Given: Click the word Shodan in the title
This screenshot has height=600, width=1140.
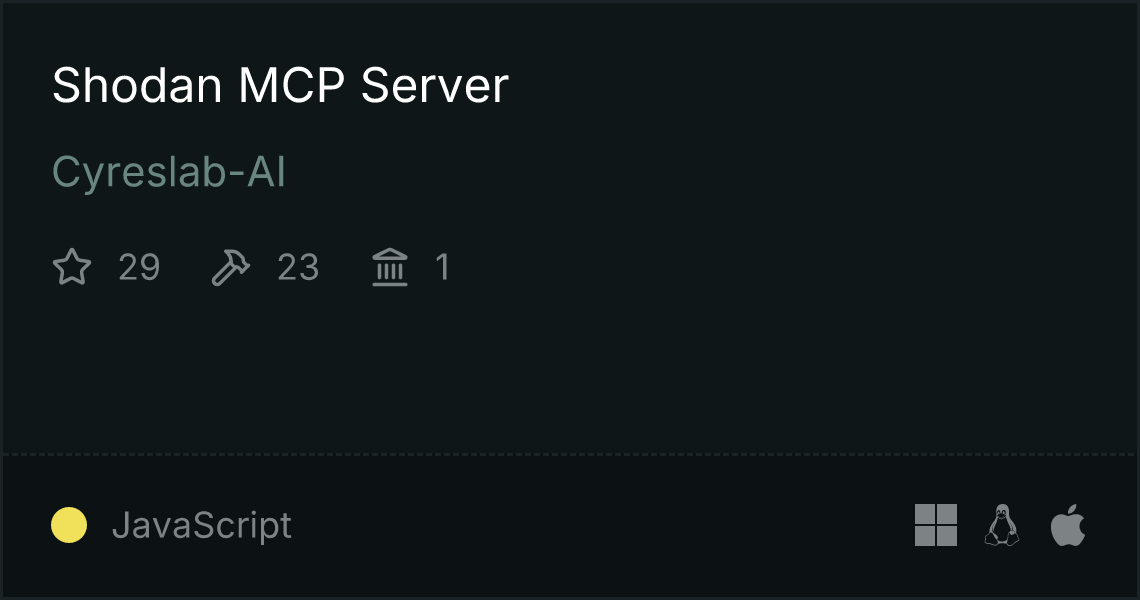Looking at the screenshot, I should coord(137,85).
